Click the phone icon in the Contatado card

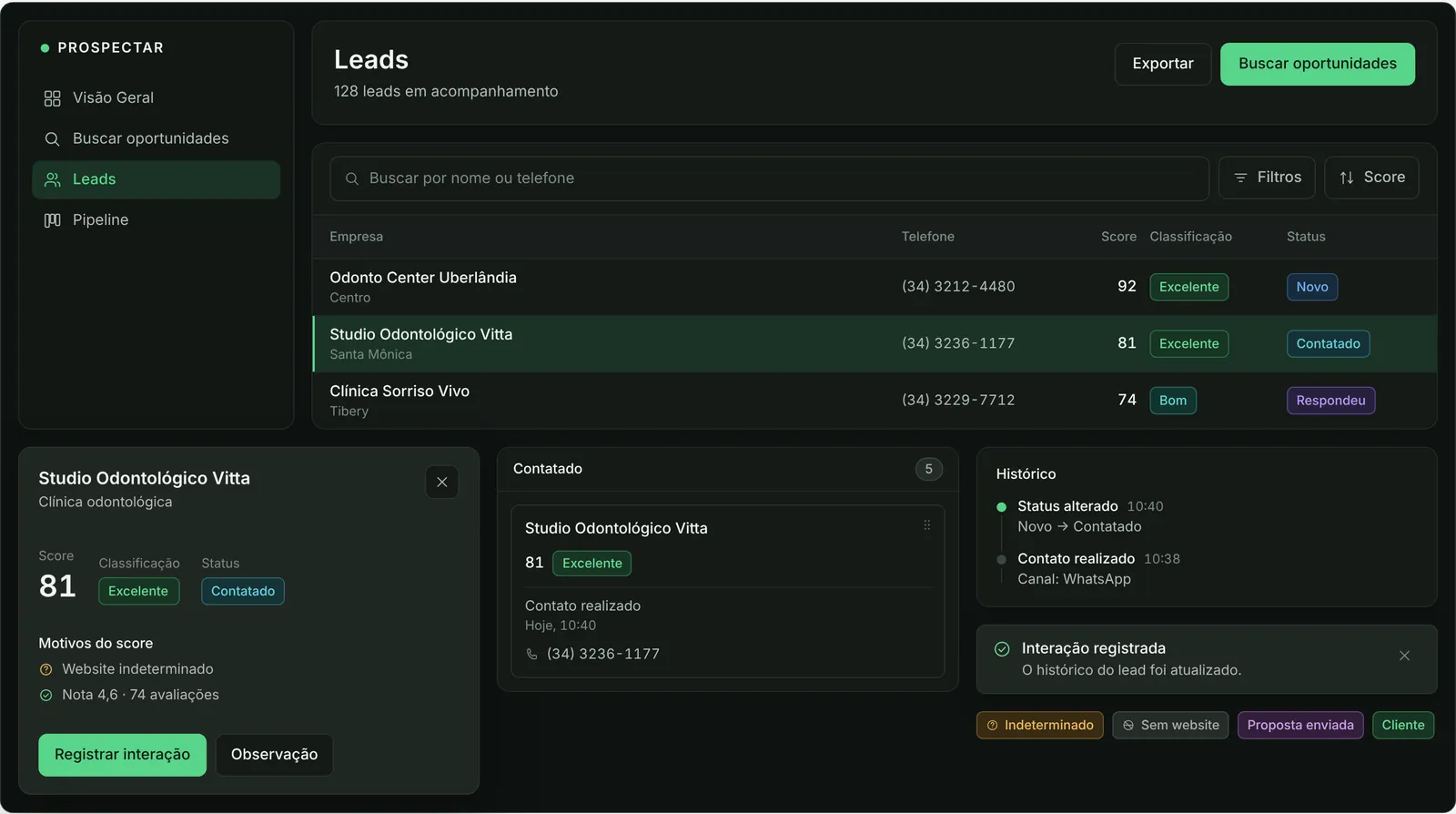click(532, 654)
